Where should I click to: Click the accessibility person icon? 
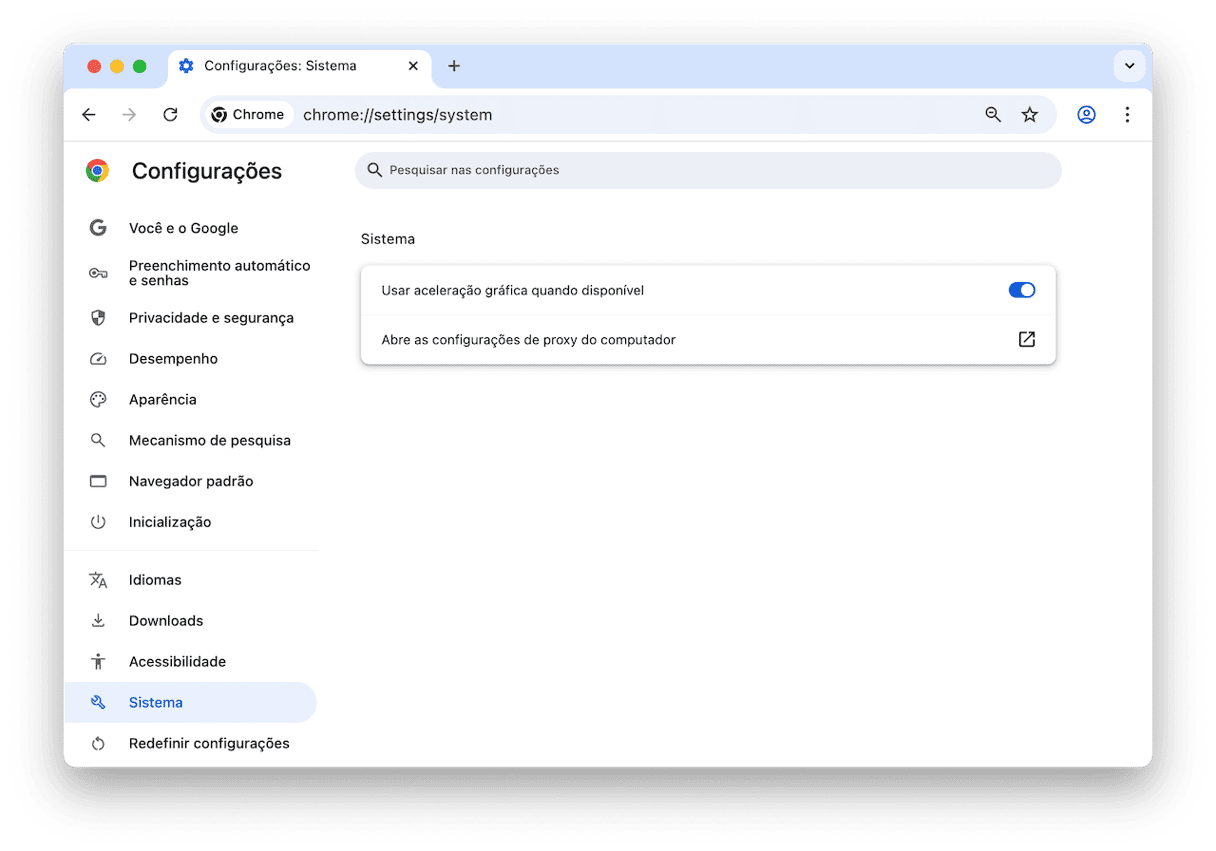pos(98,662)
